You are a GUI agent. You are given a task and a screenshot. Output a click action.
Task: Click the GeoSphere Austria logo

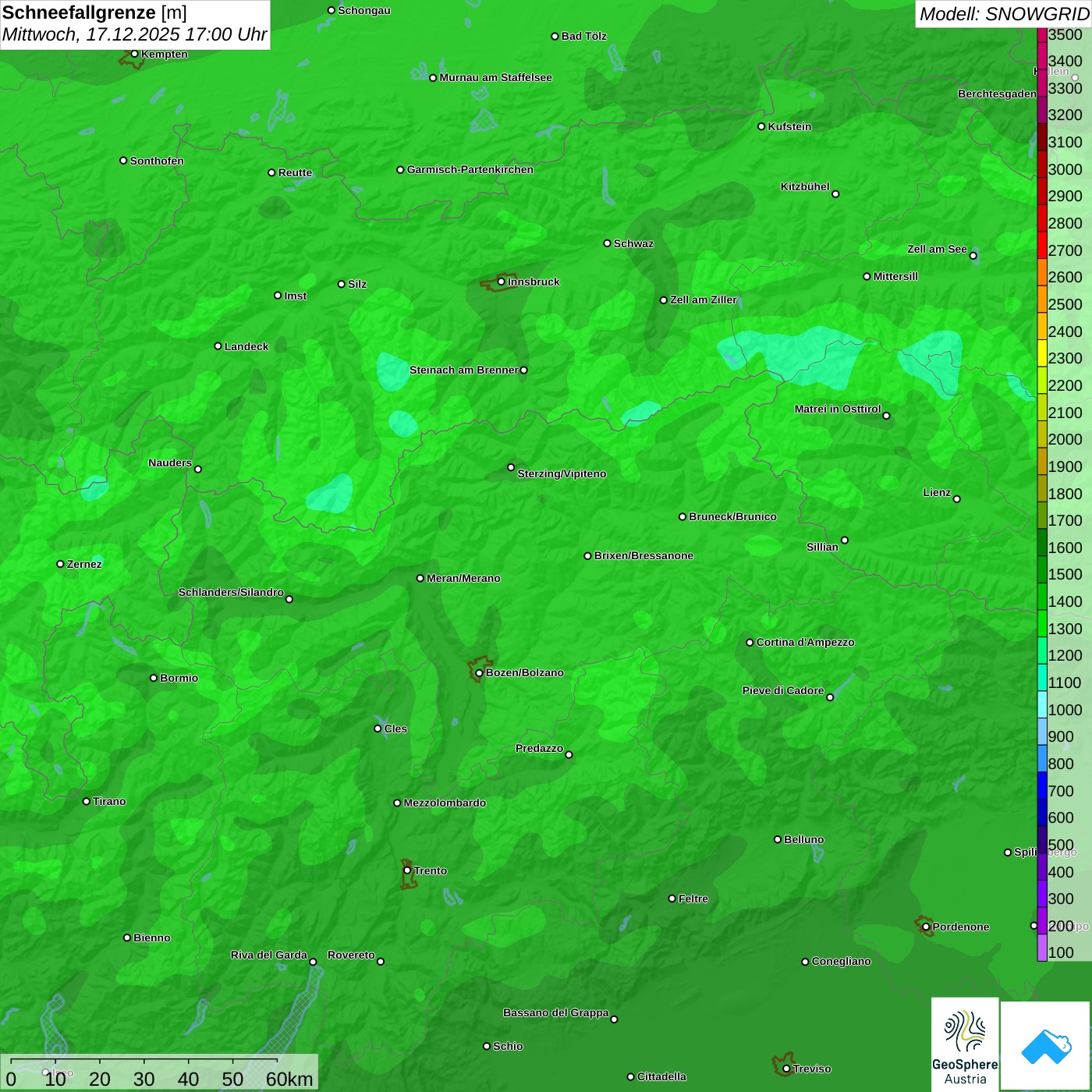click(x=965, y=1044)
